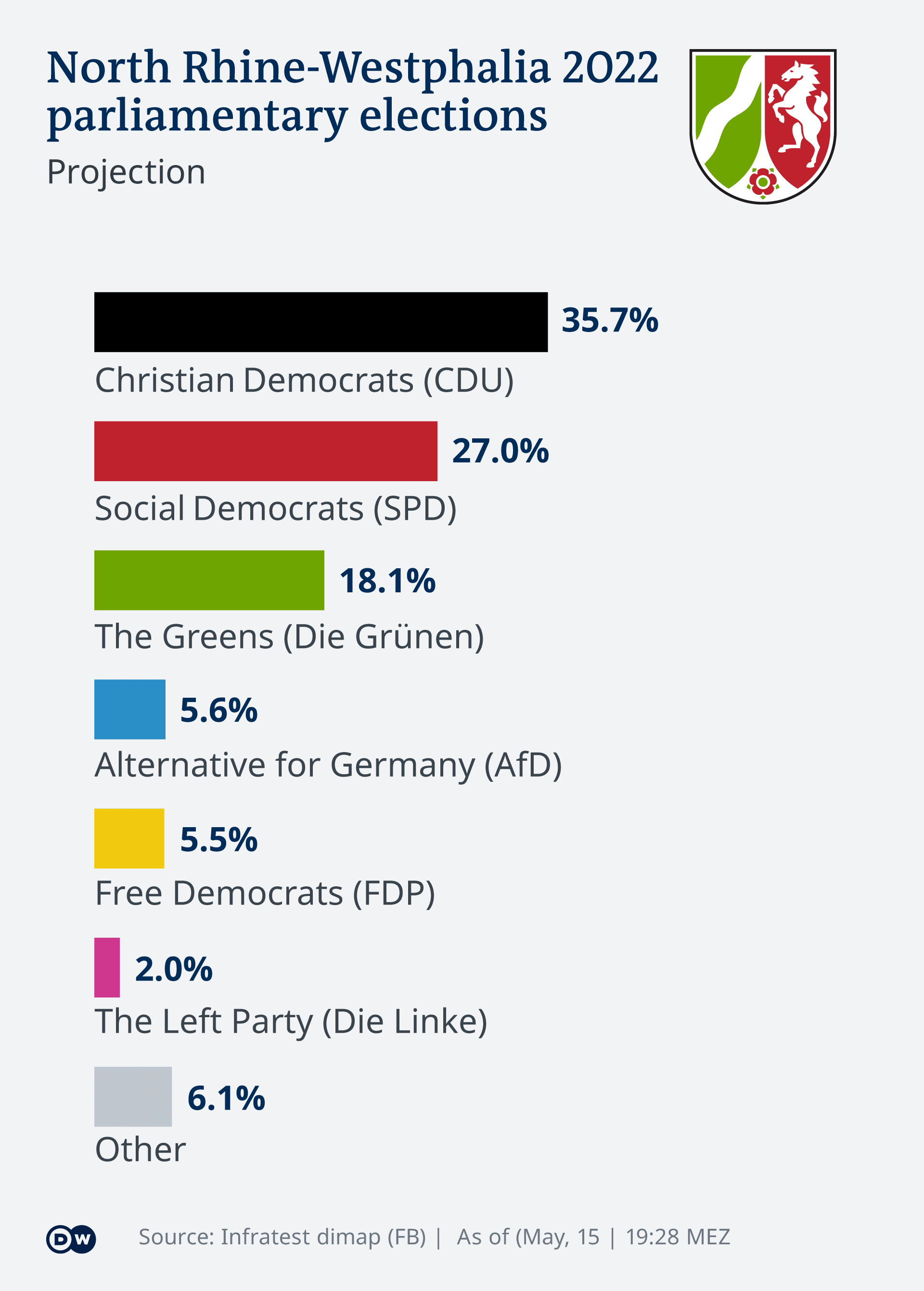924x1291 pixels.
Task: Select the Alternative for Germany (AfD) label
Action: coord(328,765)
